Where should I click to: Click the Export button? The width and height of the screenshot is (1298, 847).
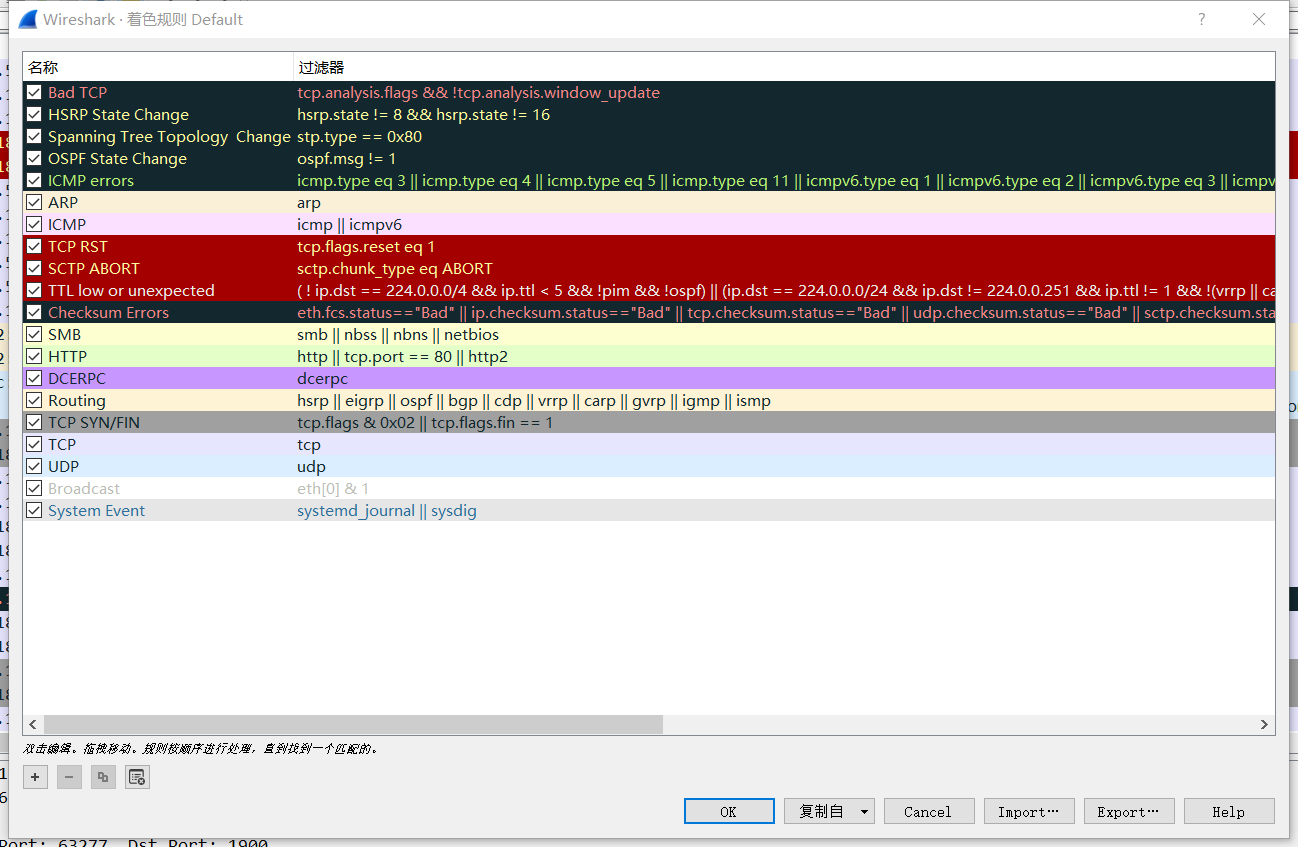pos(1129,811)
